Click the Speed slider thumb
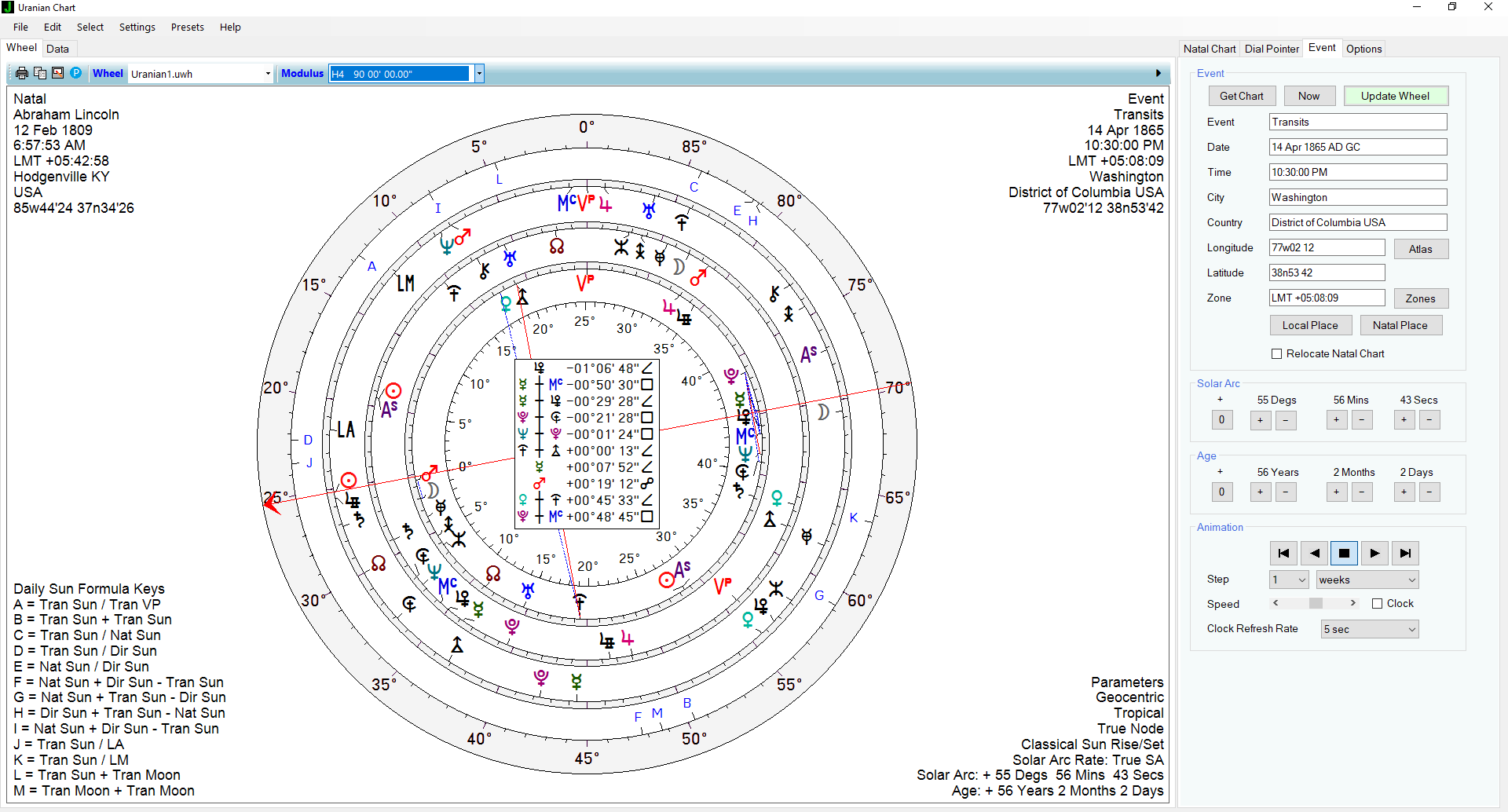Image resolution: width=1508 pixels, height=812 pixels. [1316, 603]
